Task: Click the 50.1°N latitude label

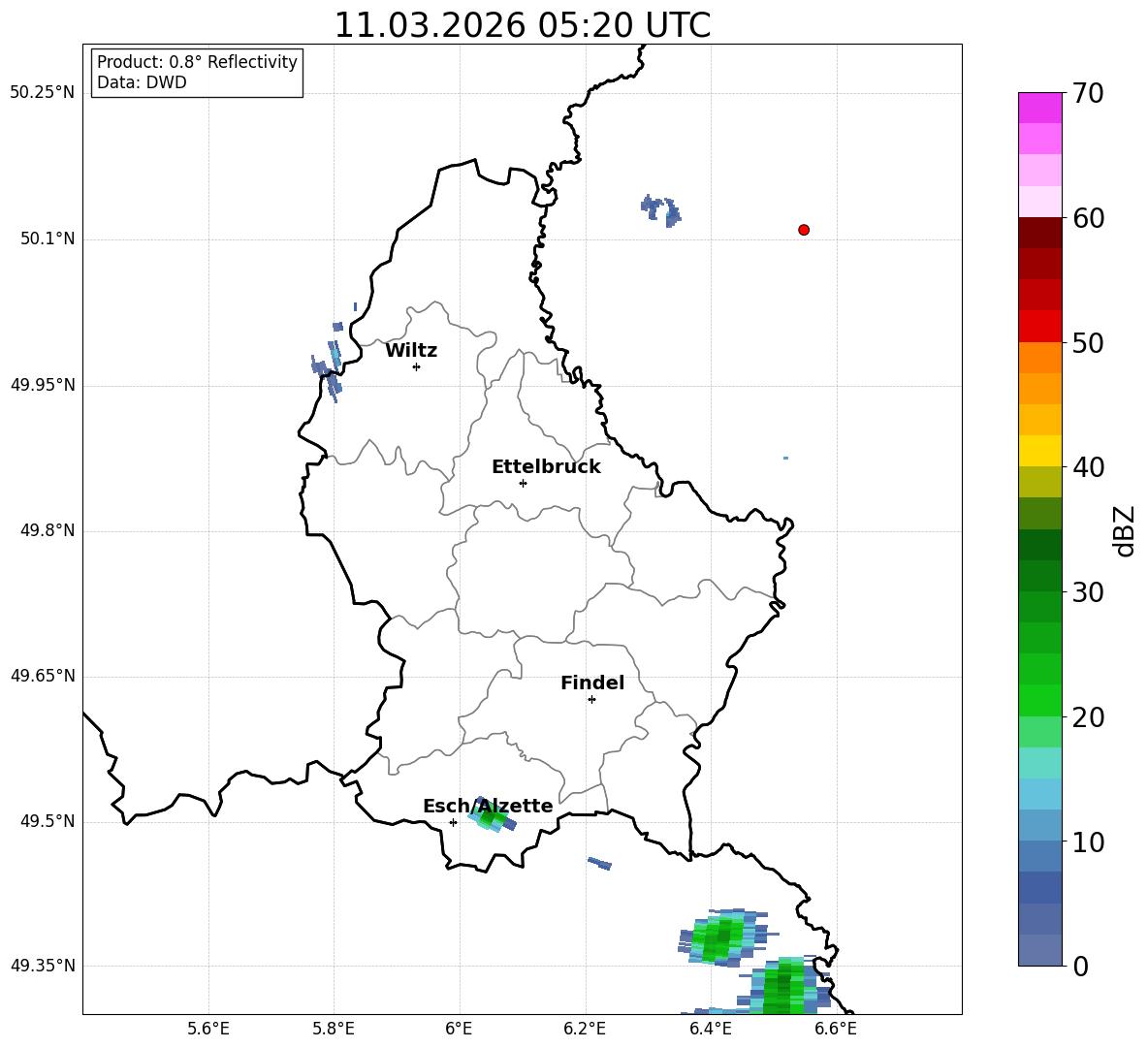Action: 48,238
